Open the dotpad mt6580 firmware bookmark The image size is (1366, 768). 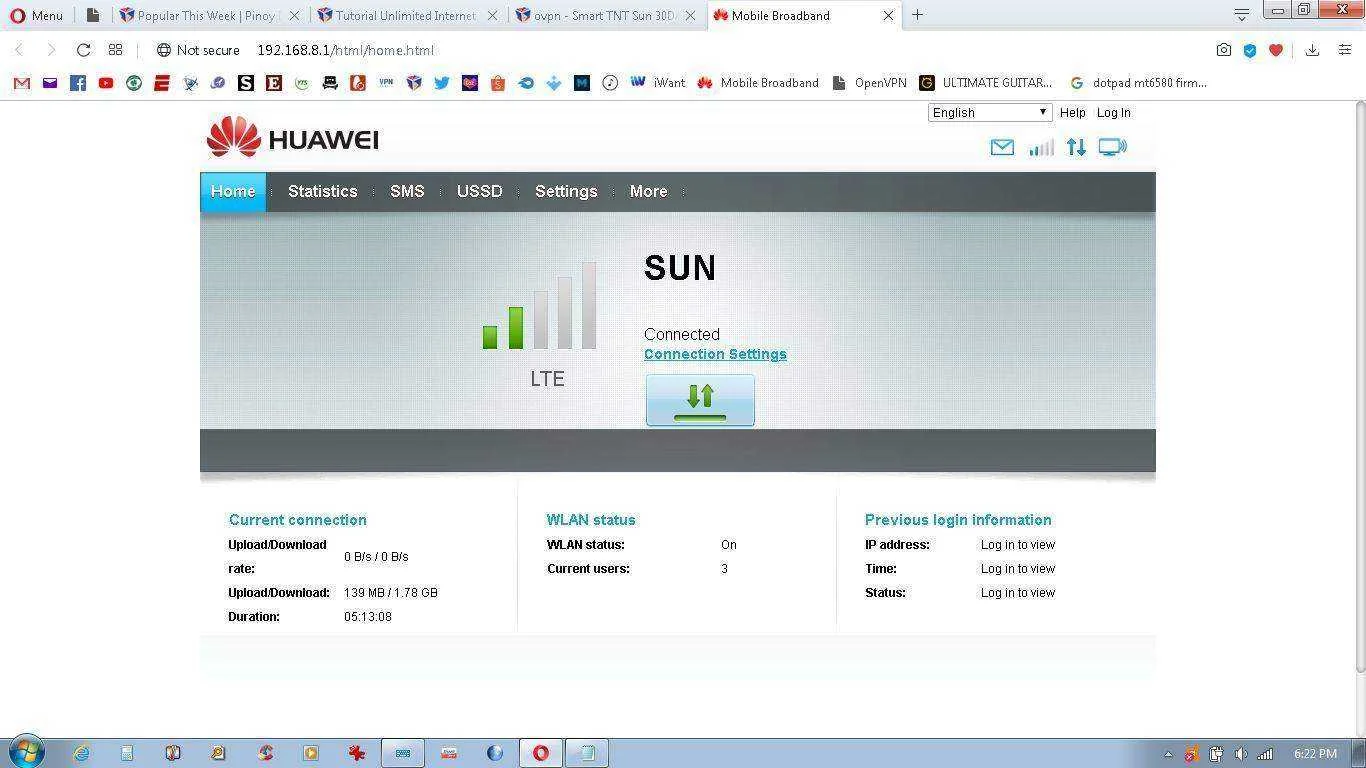(x=1138, y=83)
